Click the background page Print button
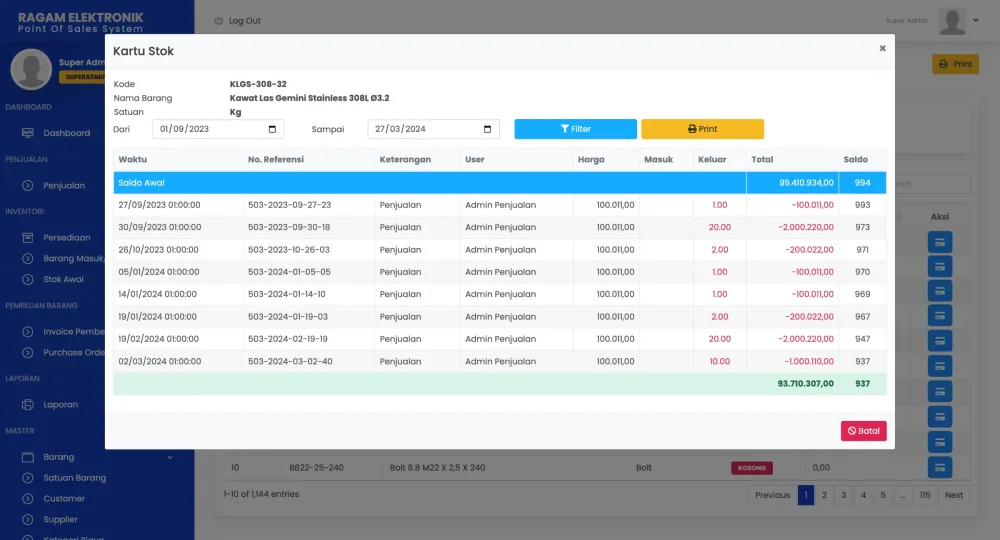This screenshot has width=1000, height=540. click(955, 64)
